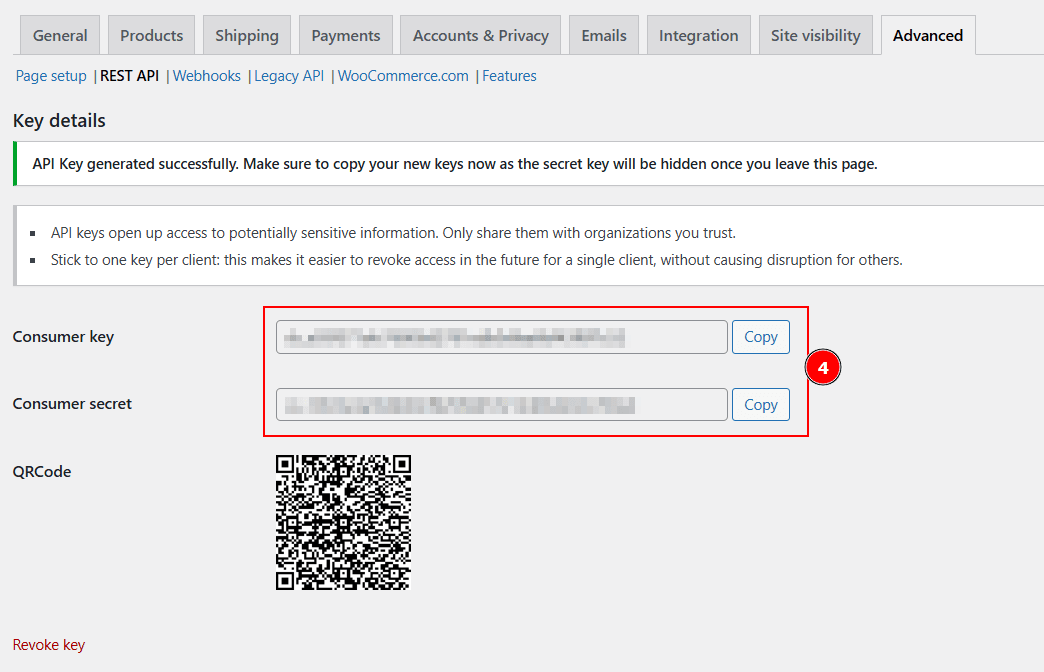
Task: Switch to the Emails tab
Action: coord(604,36)
